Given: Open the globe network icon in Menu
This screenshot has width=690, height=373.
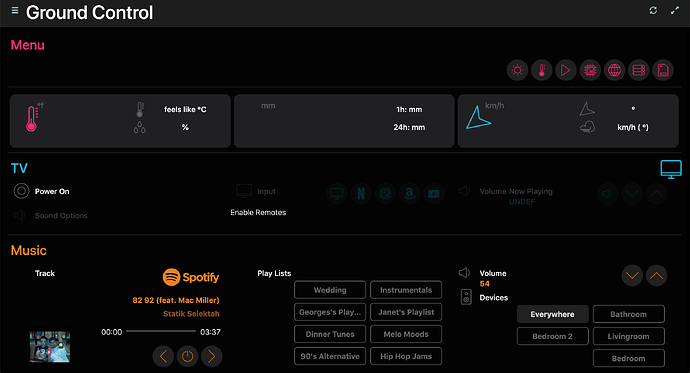Looking at the screenshot, I should (614, 70).
